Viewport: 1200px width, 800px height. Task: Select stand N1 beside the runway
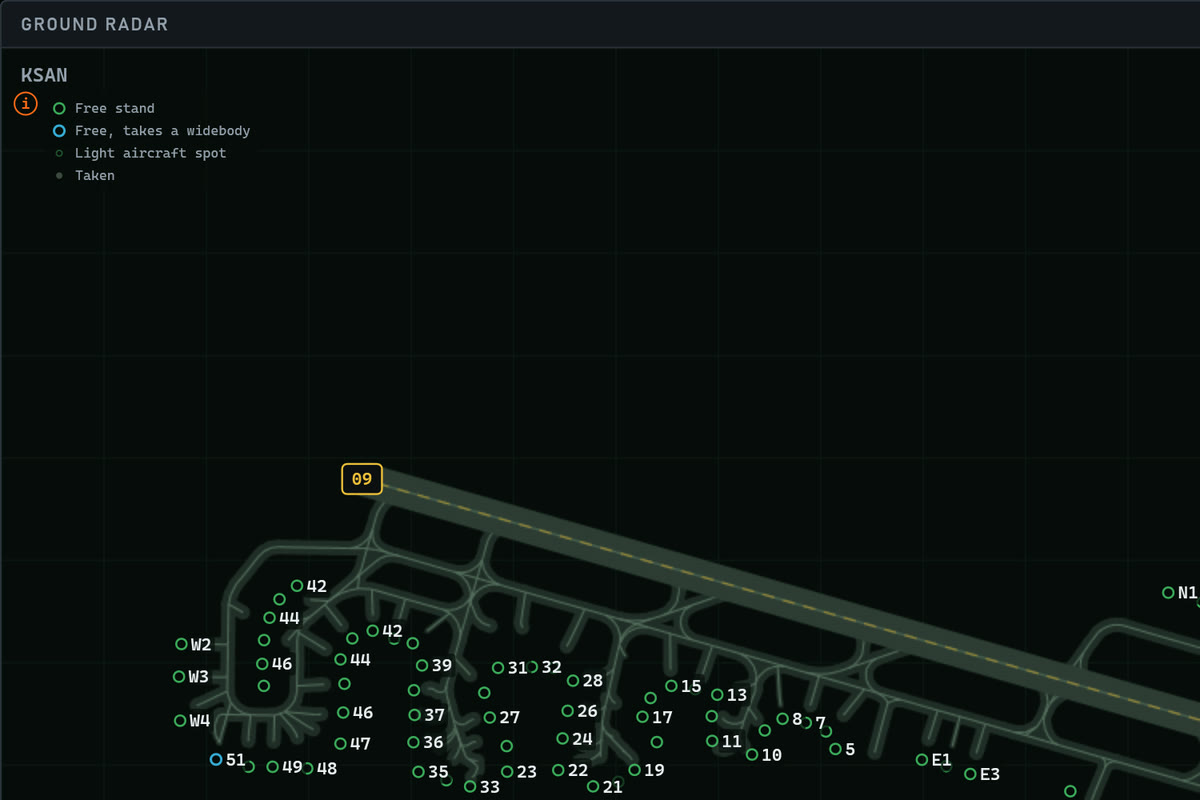pyautogui.click(x=1168, y=593)
